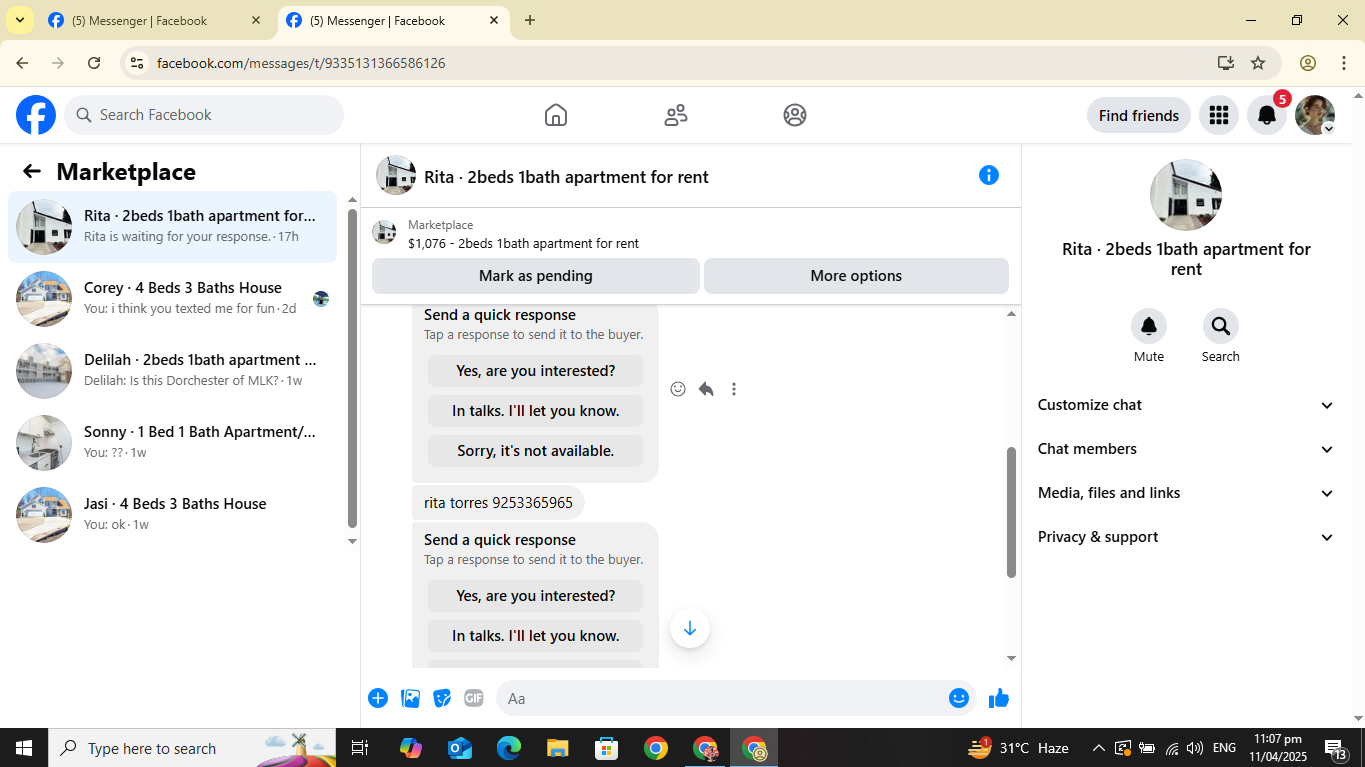Open Corey 4 Beds 3 Baths House chat
Image resolution: width=1365 pixels, height=767 pixels.
pos(173,299)
